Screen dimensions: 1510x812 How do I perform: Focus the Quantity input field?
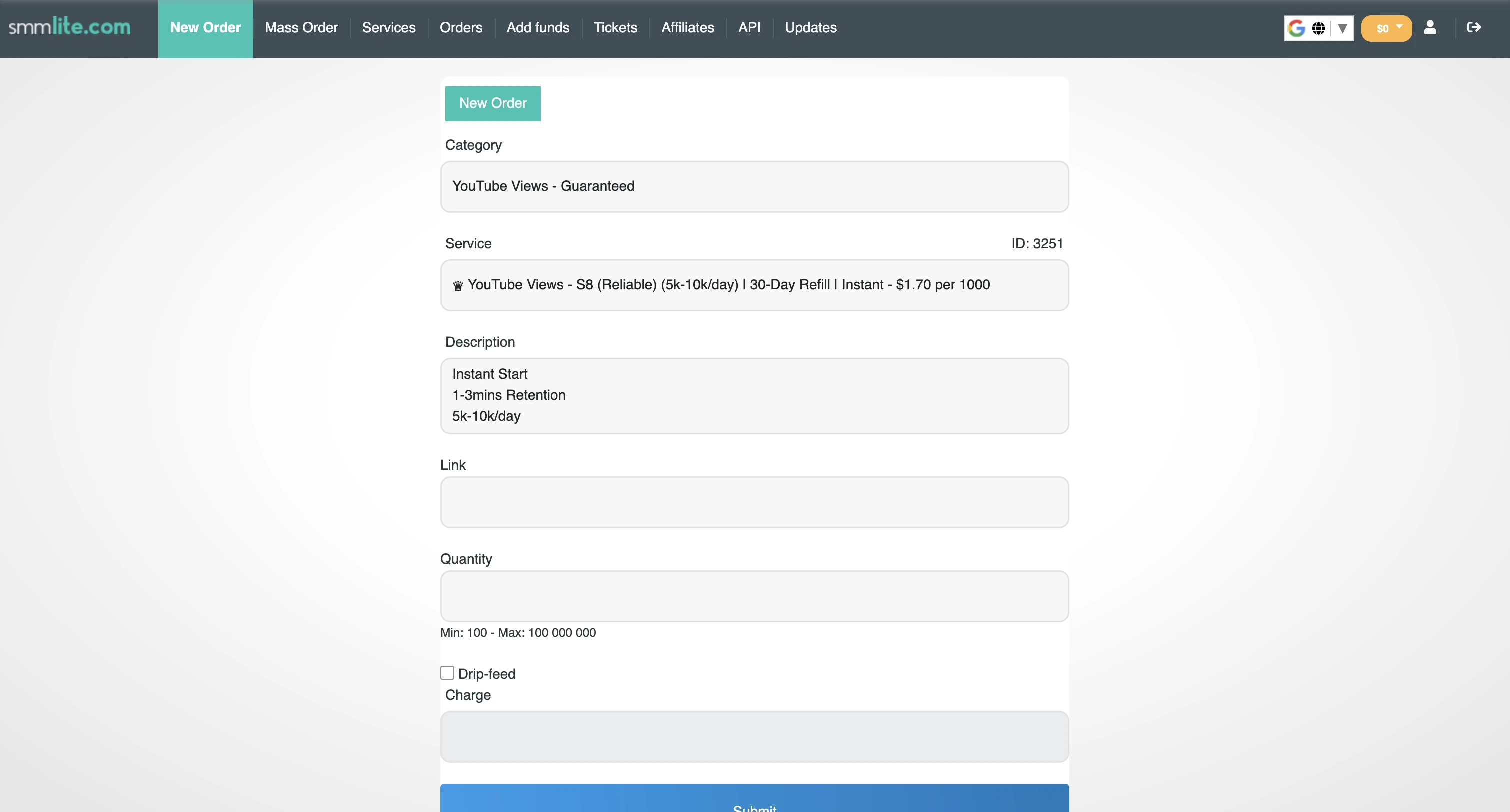754,596
